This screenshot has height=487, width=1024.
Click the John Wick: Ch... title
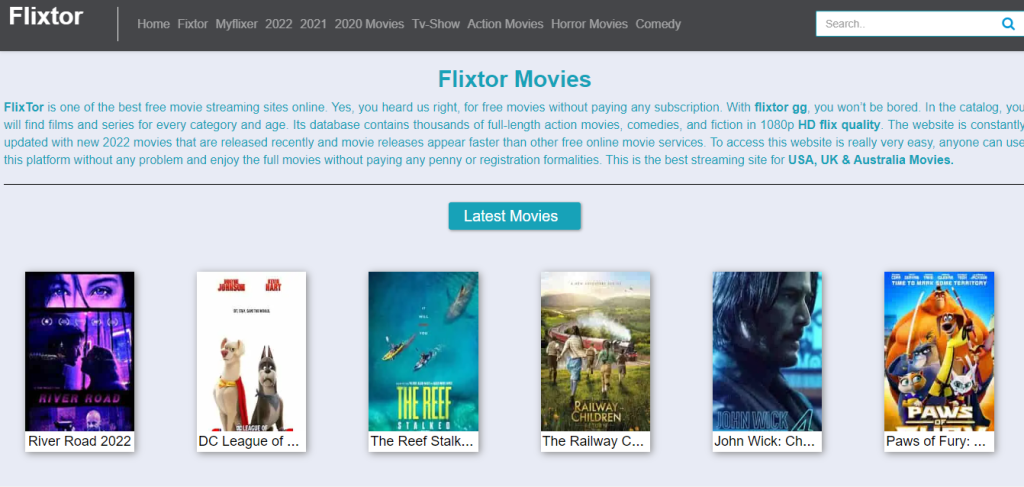765,441
